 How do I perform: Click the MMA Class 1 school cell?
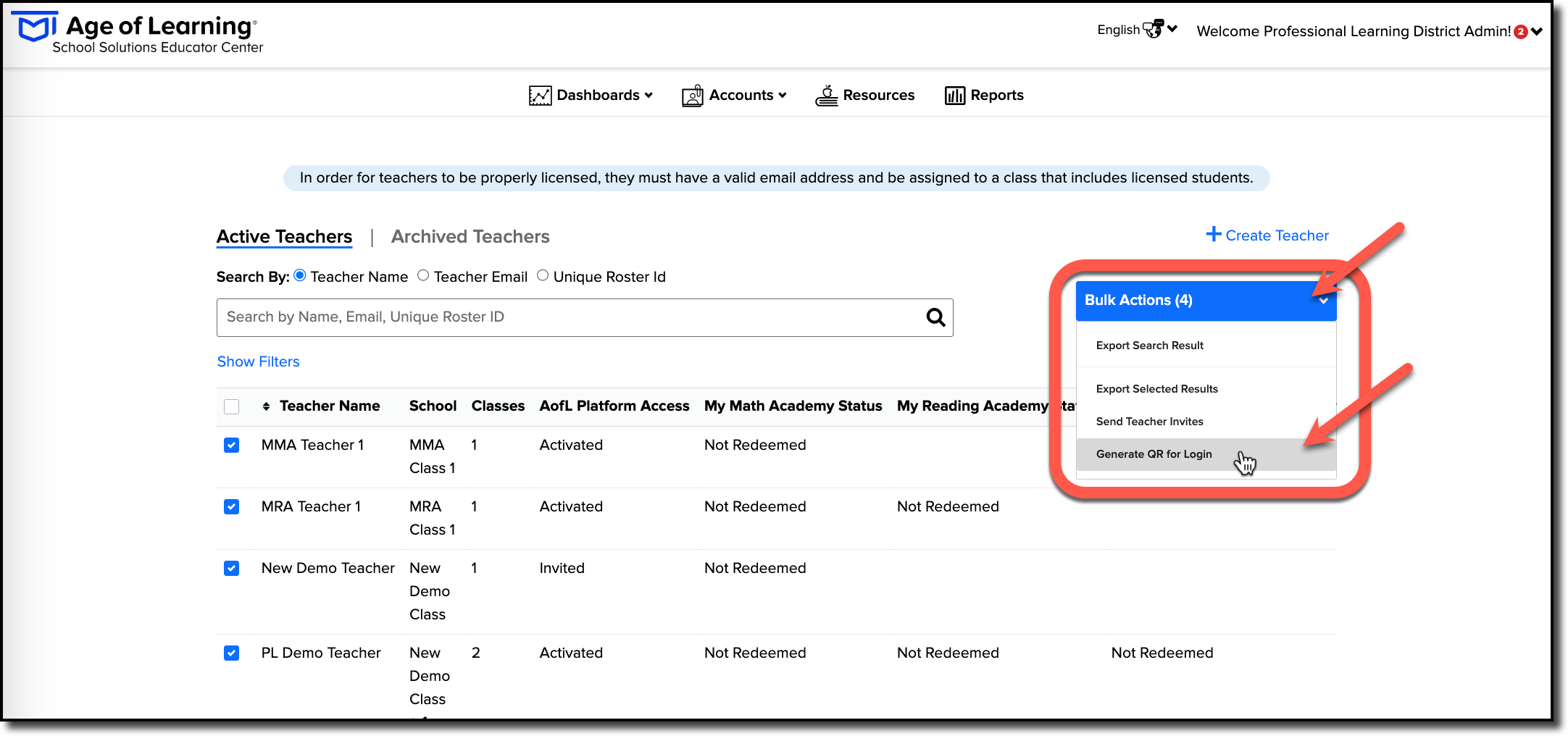(432, 456)
